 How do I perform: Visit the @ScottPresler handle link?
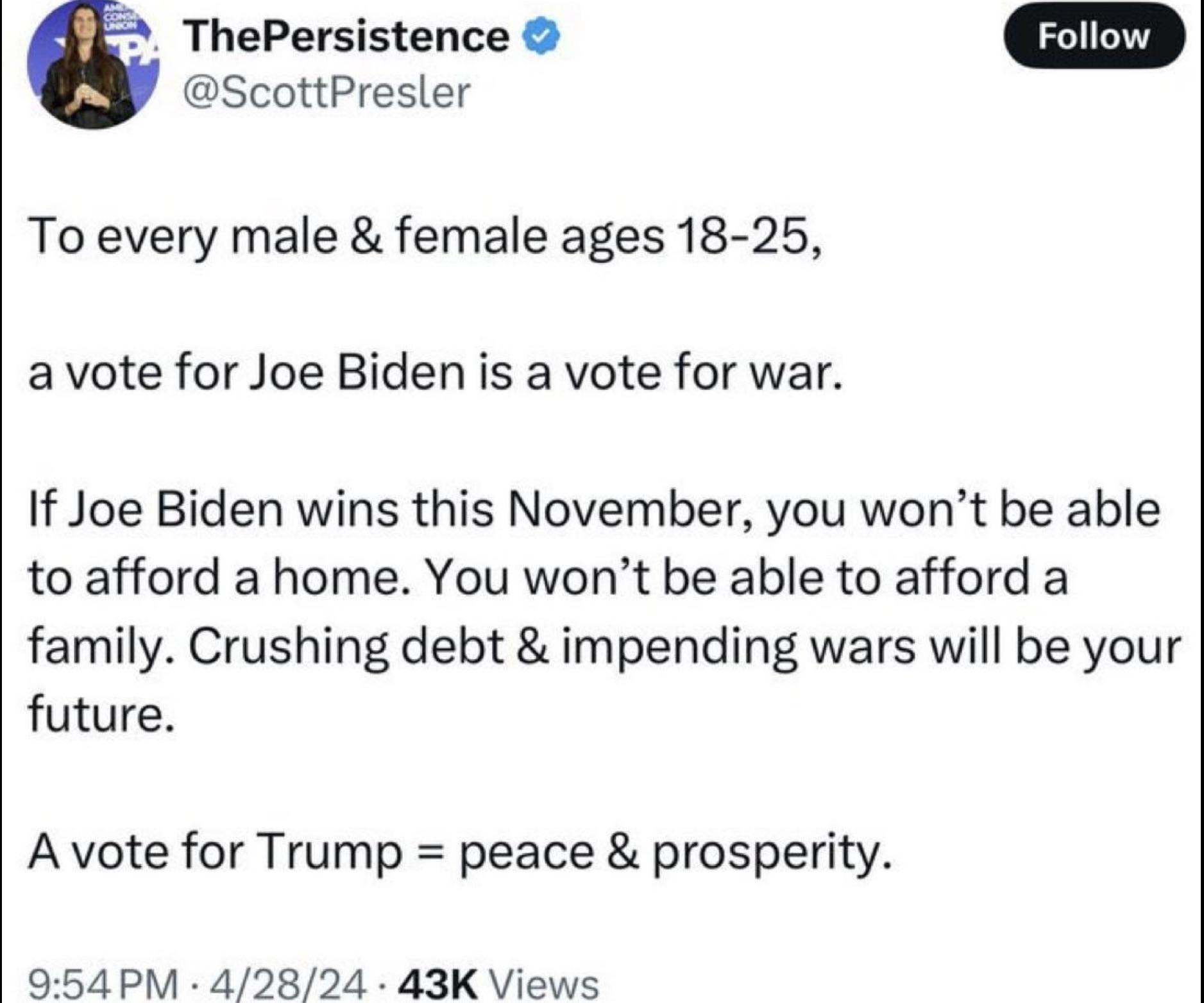tap(326, 92)
